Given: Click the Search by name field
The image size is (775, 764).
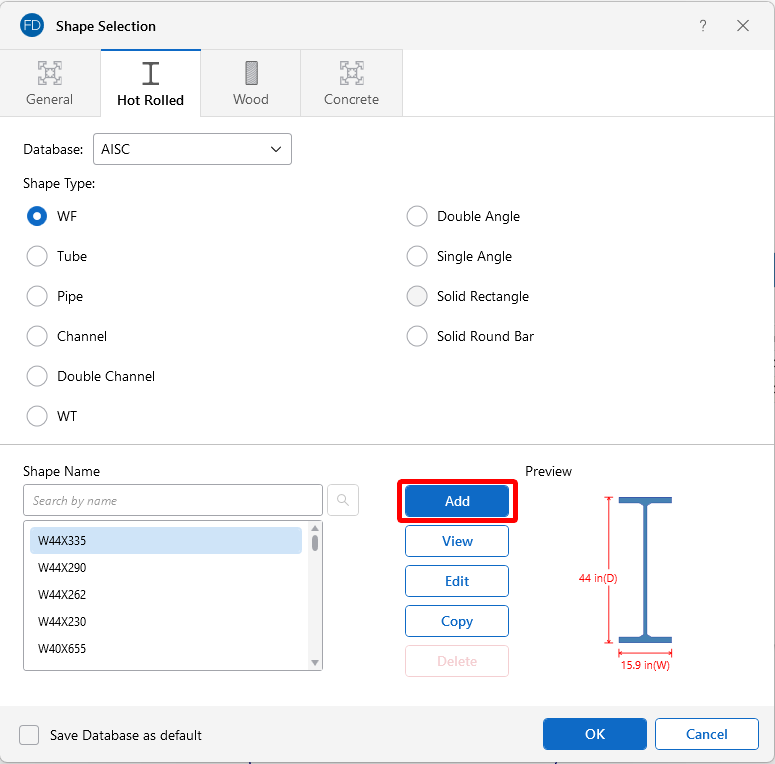Looking at the screenshot, I should [x=173, y=500].
